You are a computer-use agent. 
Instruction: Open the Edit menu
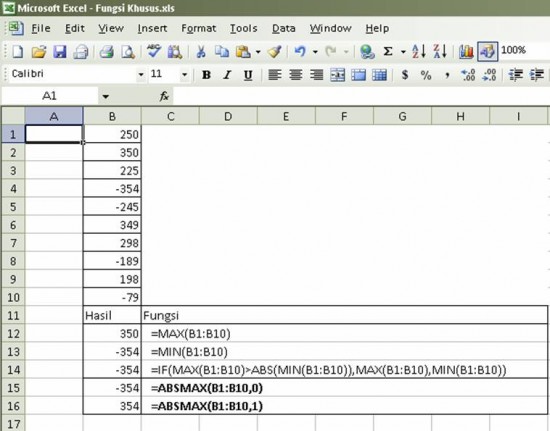(x=75, y=28)
